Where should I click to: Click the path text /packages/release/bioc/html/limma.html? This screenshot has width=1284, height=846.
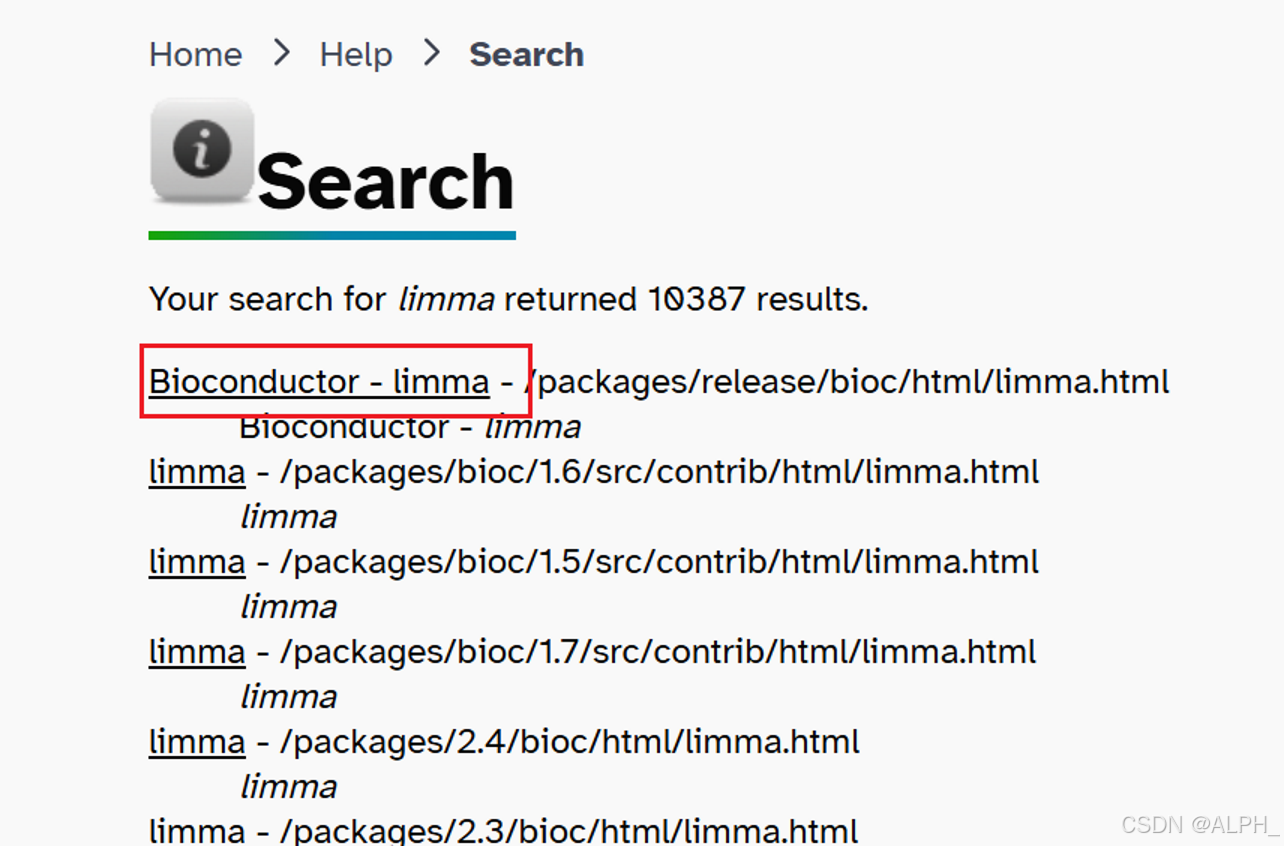846,381
